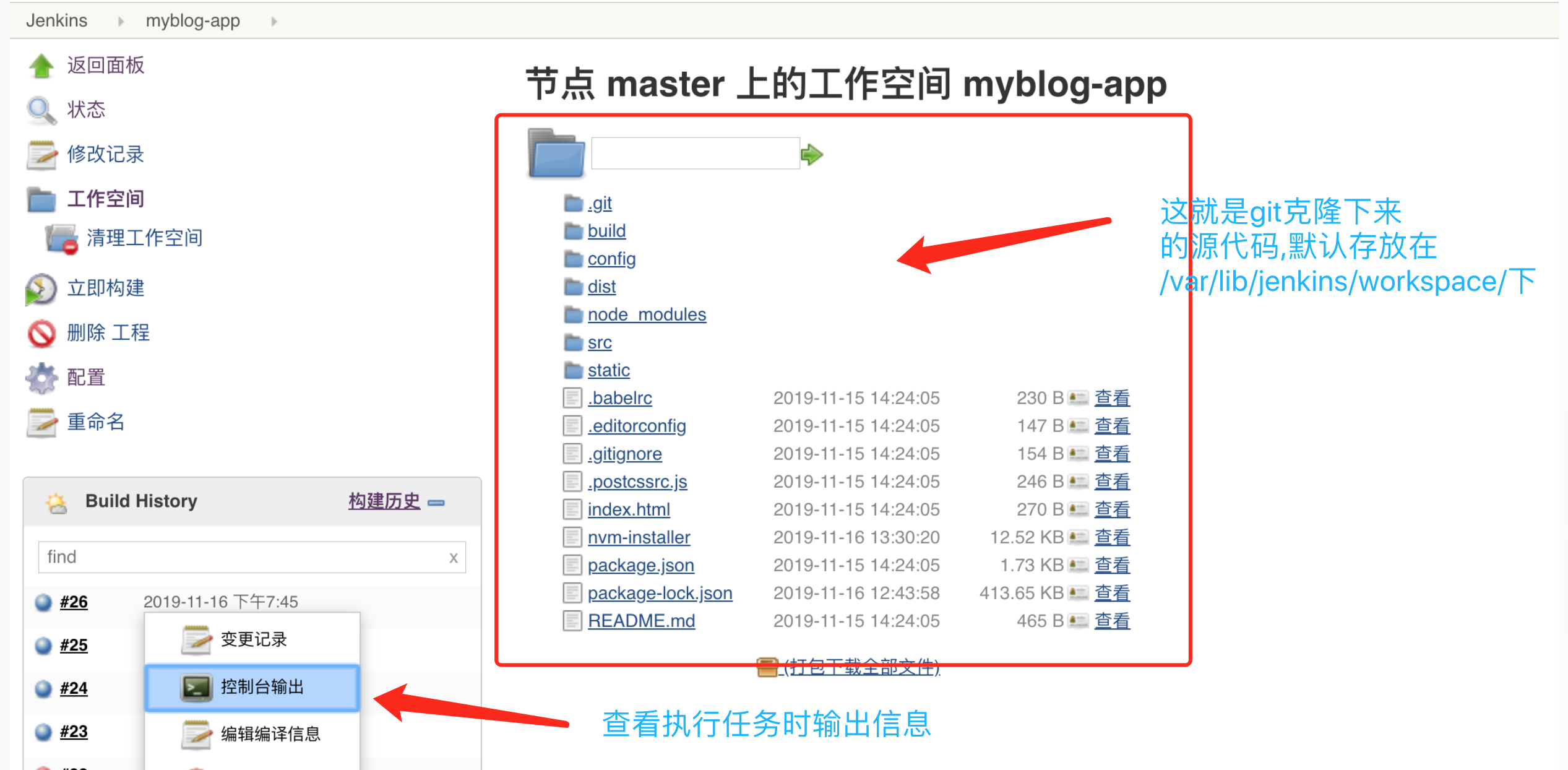This screenshot has width=1568, height=770.
Task: Click the fingerprint icon next to .babelrc
Action: click(x=1078, y=398)
